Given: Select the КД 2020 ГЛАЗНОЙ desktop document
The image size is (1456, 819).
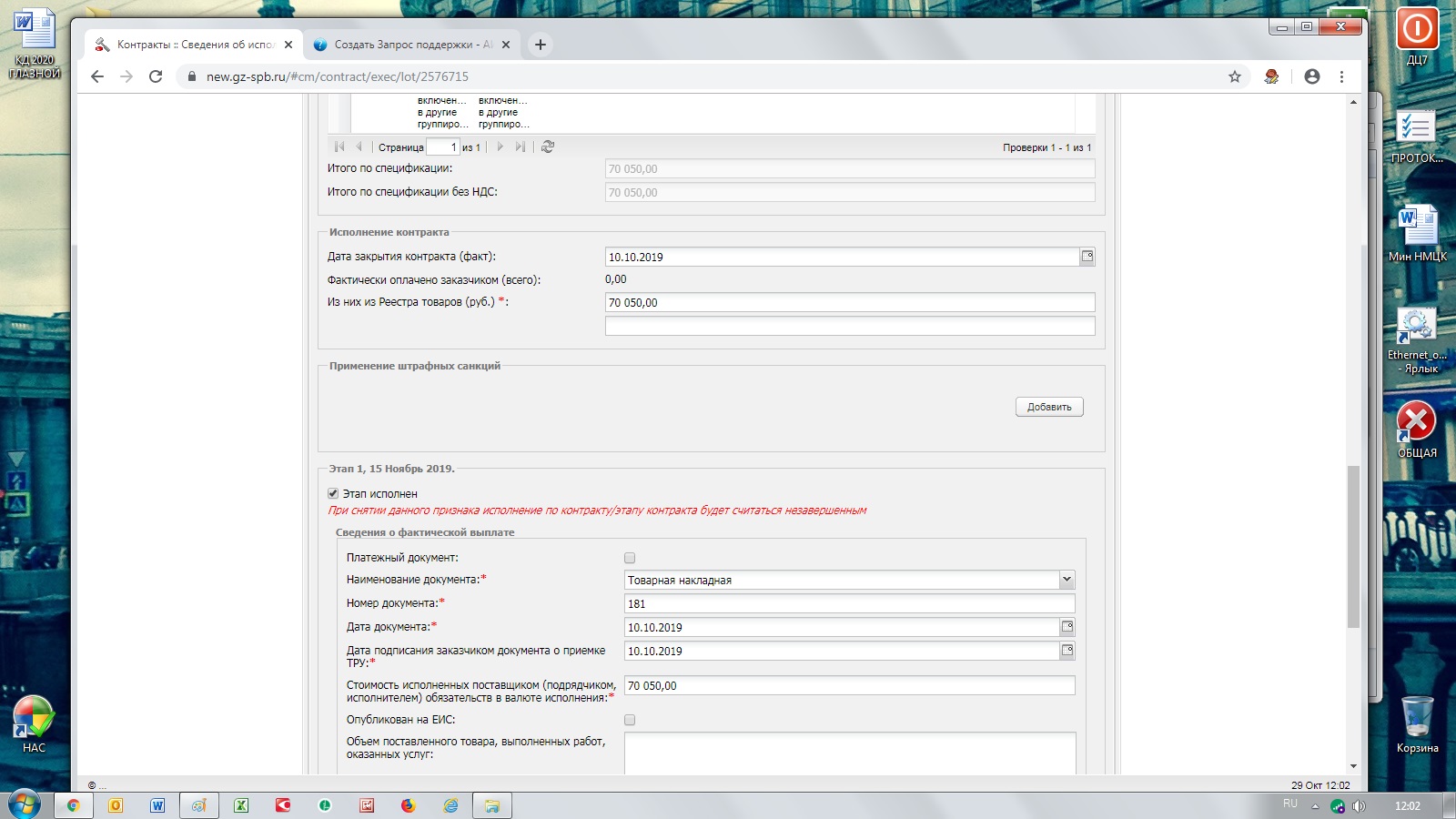Looking at the screenshot, I should pyautogui.click(x=35, y=44).
